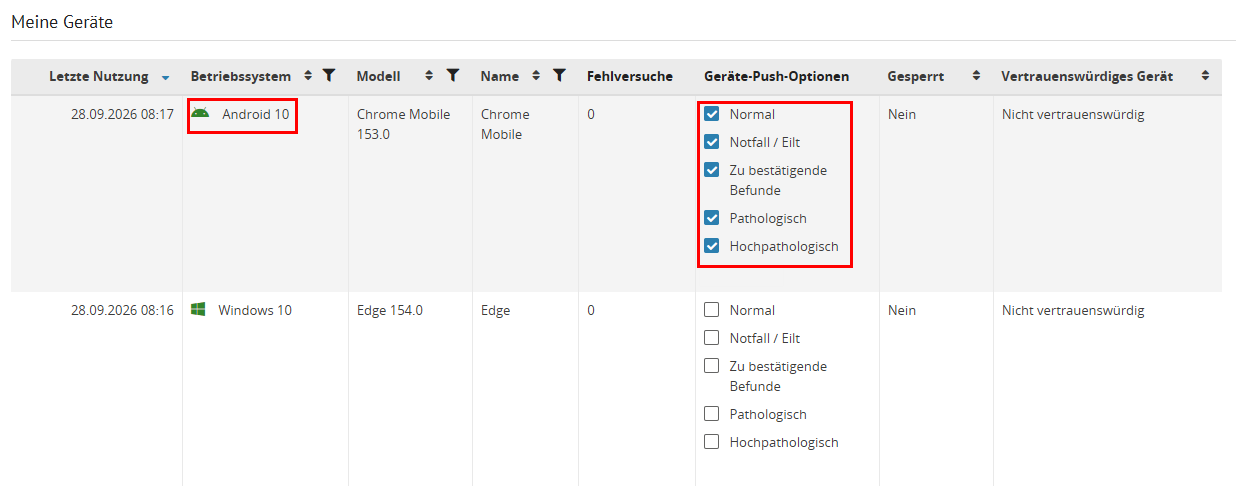The width and height of the screenshot is (1236, 486).
Task: Click the Modell column header text
Action: pos(379,76)
